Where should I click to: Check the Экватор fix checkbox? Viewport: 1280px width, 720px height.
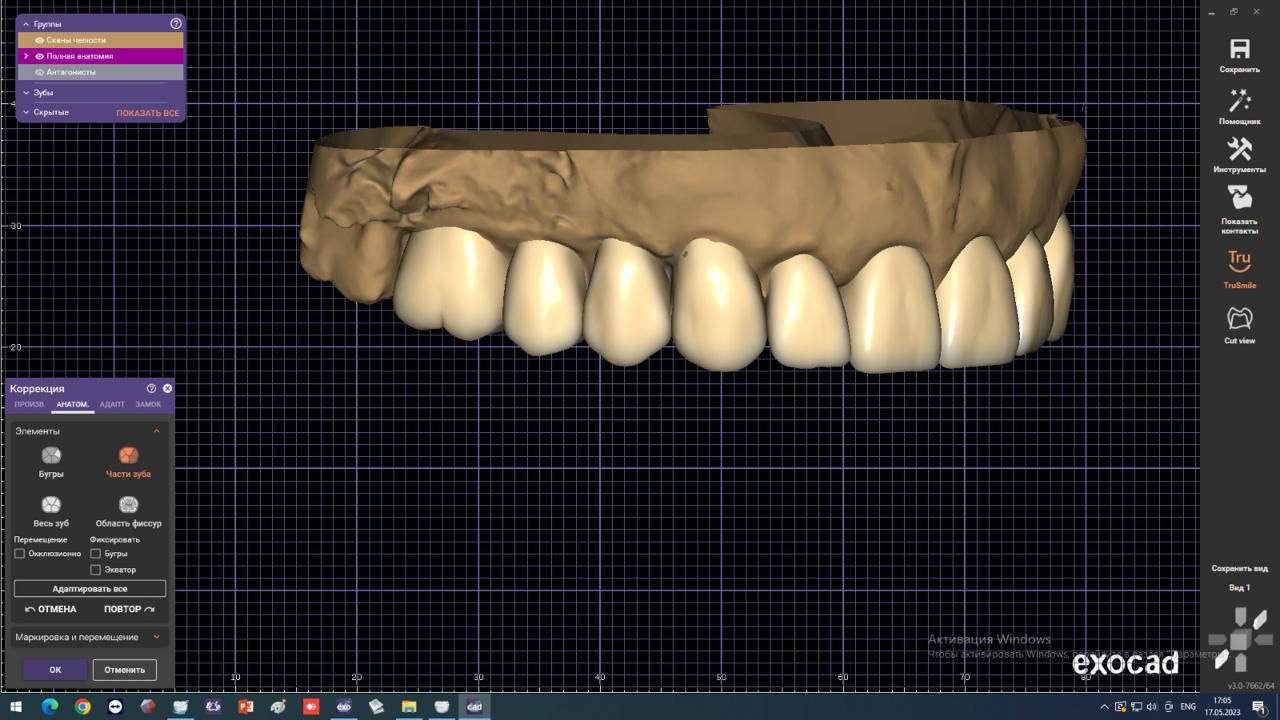(96, 570)
